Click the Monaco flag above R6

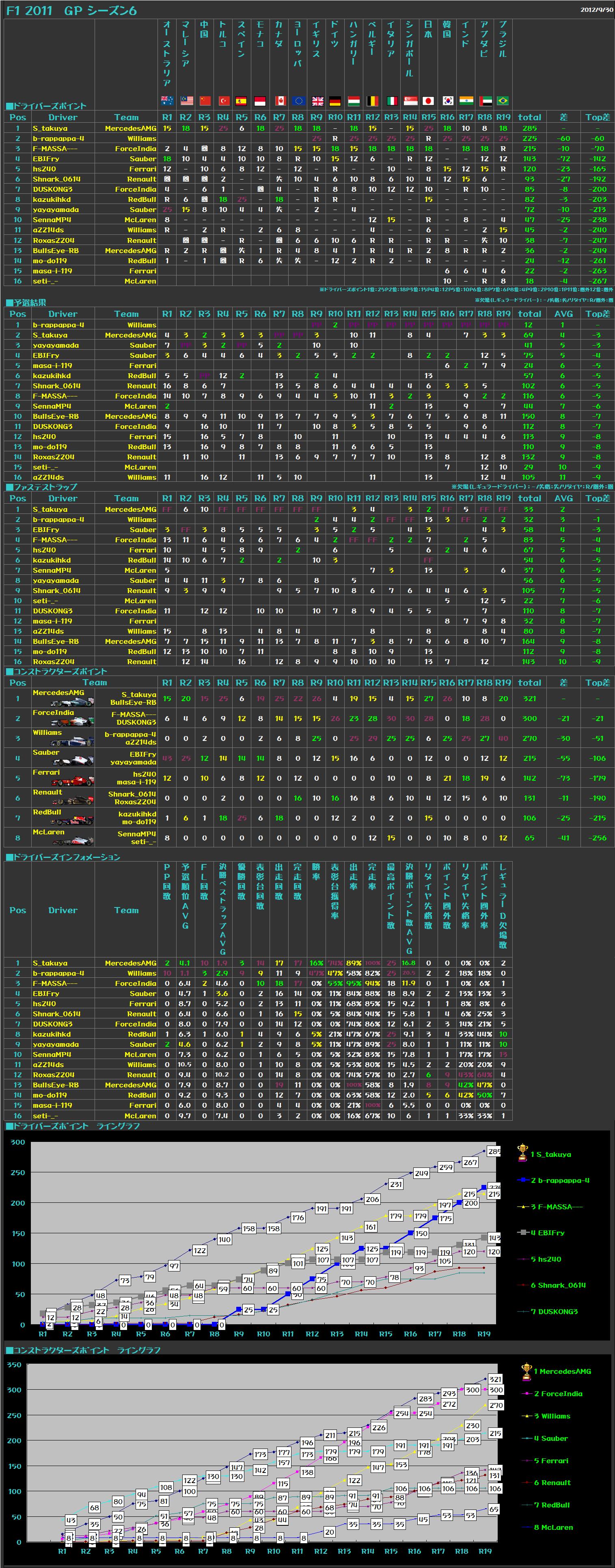(260, 100)
